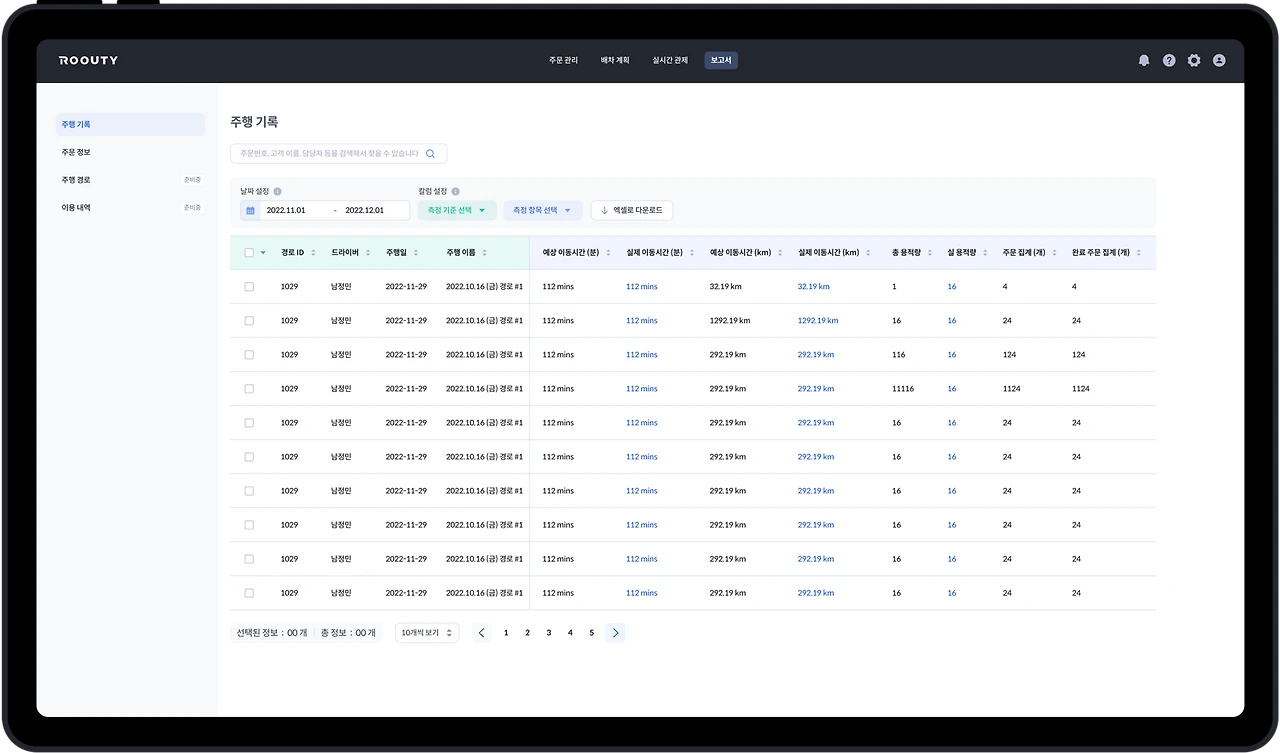Screen dimensions: 1280x753
Task: Sort by 완료 주문 집계 (개) column
Action: point(1139,253)
